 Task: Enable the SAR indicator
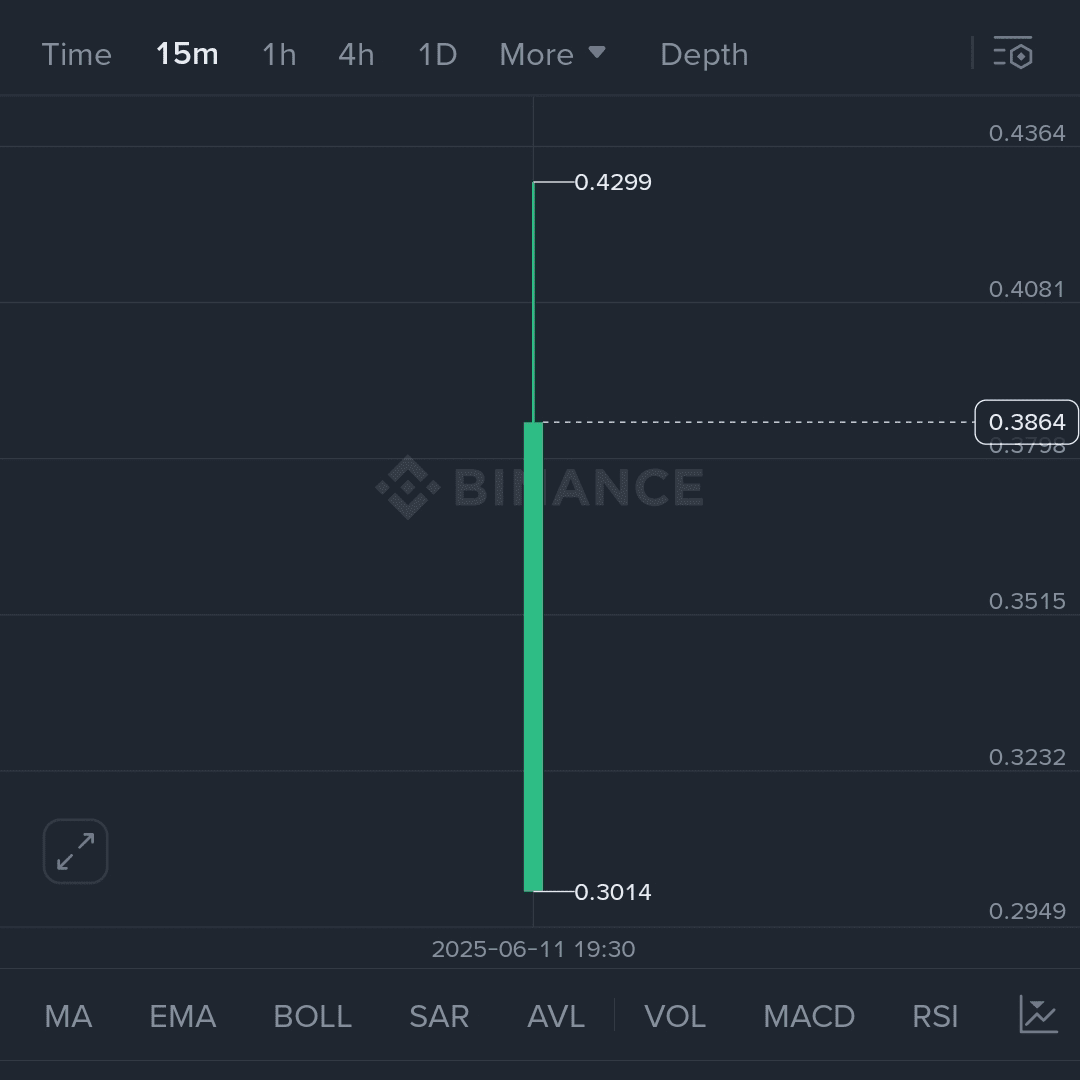coord(439,1017)
